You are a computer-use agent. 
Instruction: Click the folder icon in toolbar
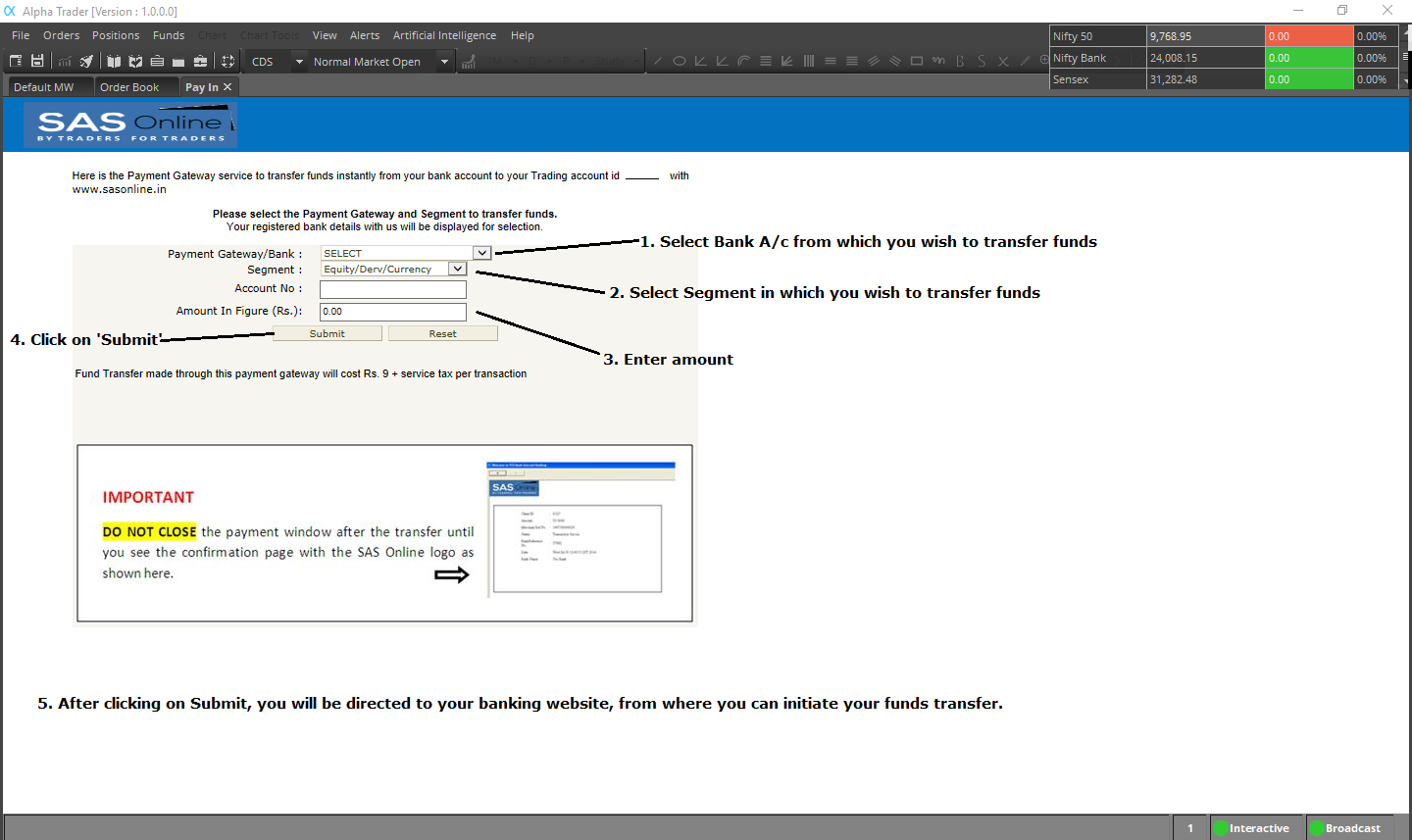coord(178,61)
